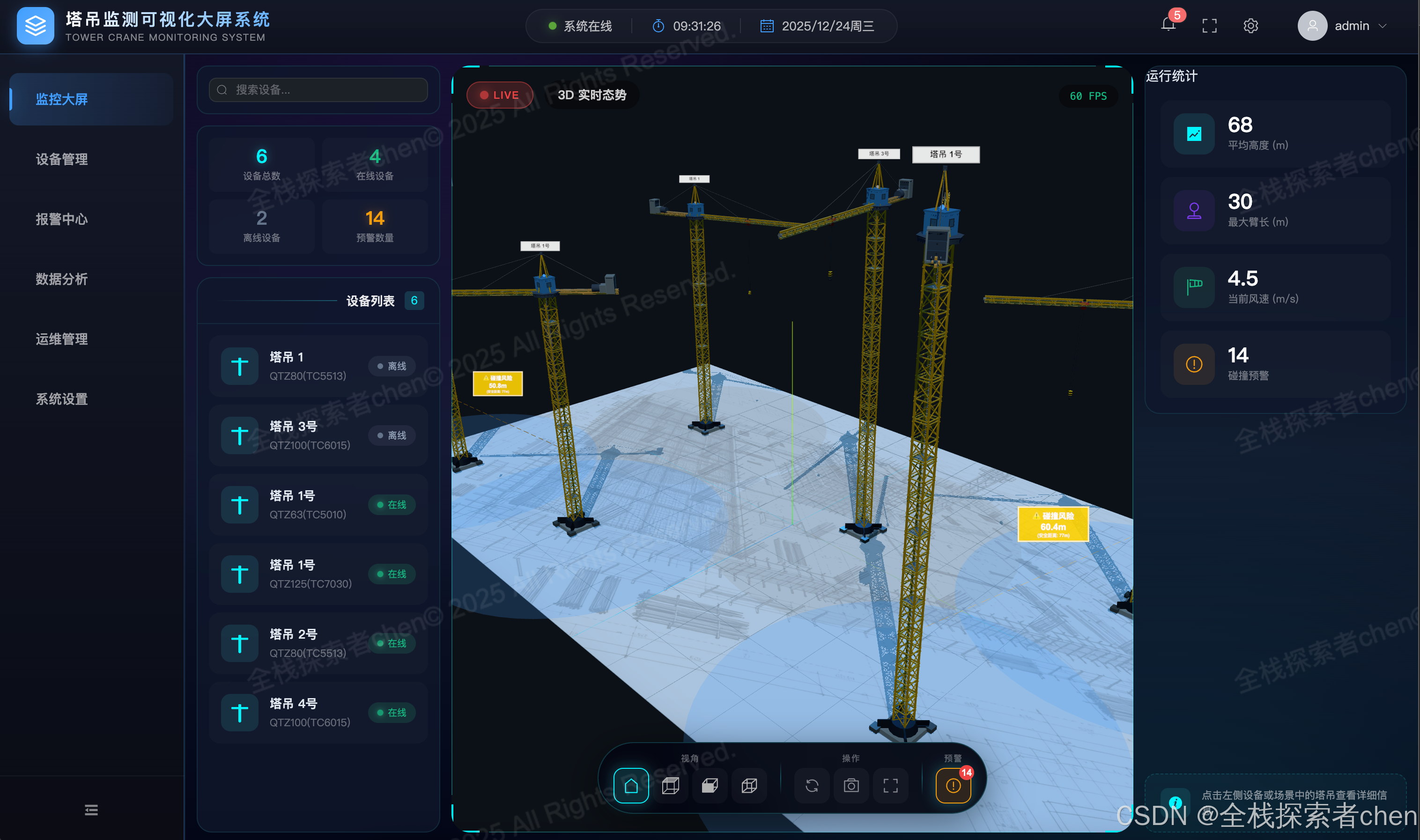
Task: Click the 离线 status badge of 塔吊 1
Action: (392, 366)
